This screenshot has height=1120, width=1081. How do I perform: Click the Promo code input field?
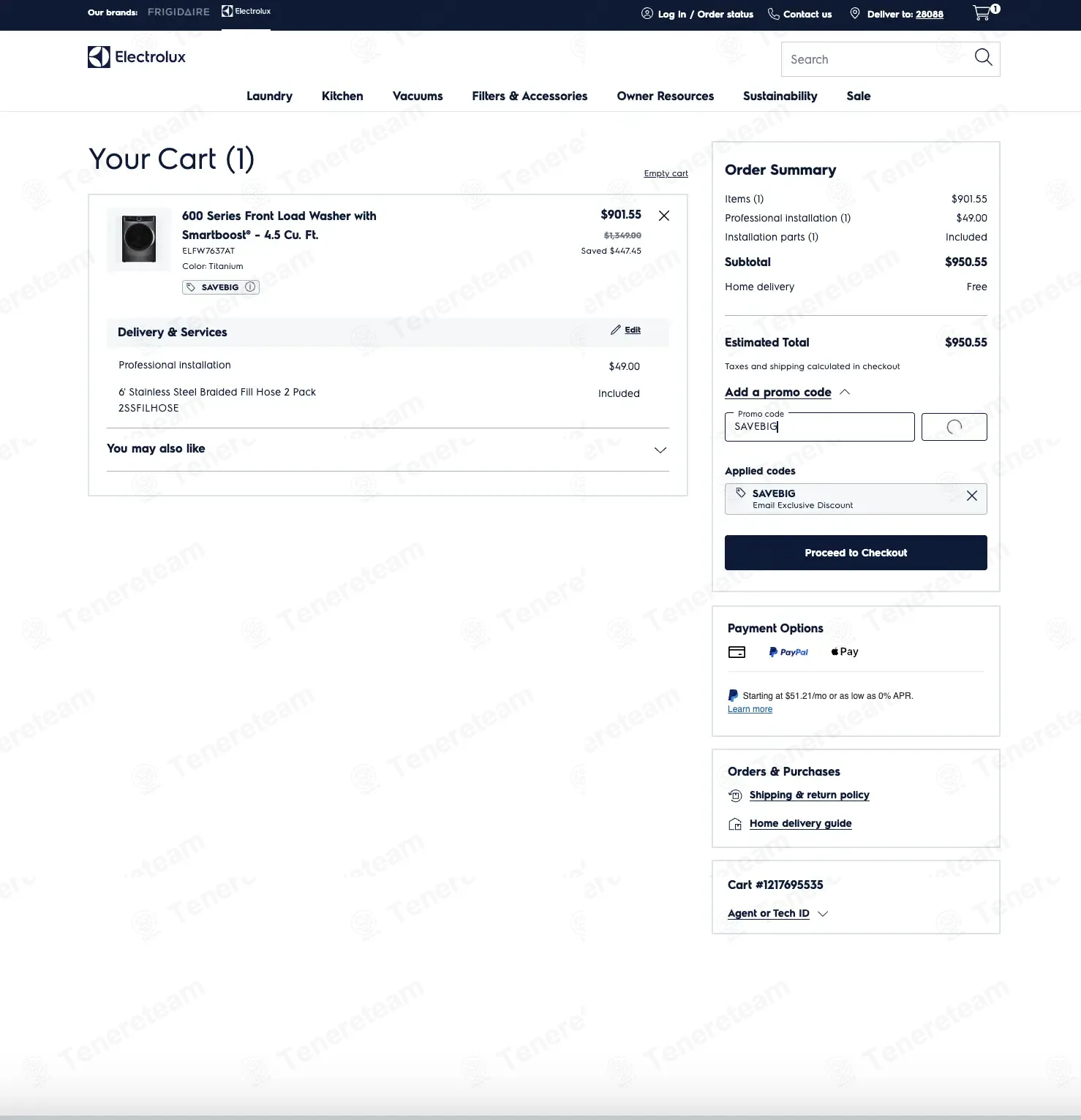[819, 427]
